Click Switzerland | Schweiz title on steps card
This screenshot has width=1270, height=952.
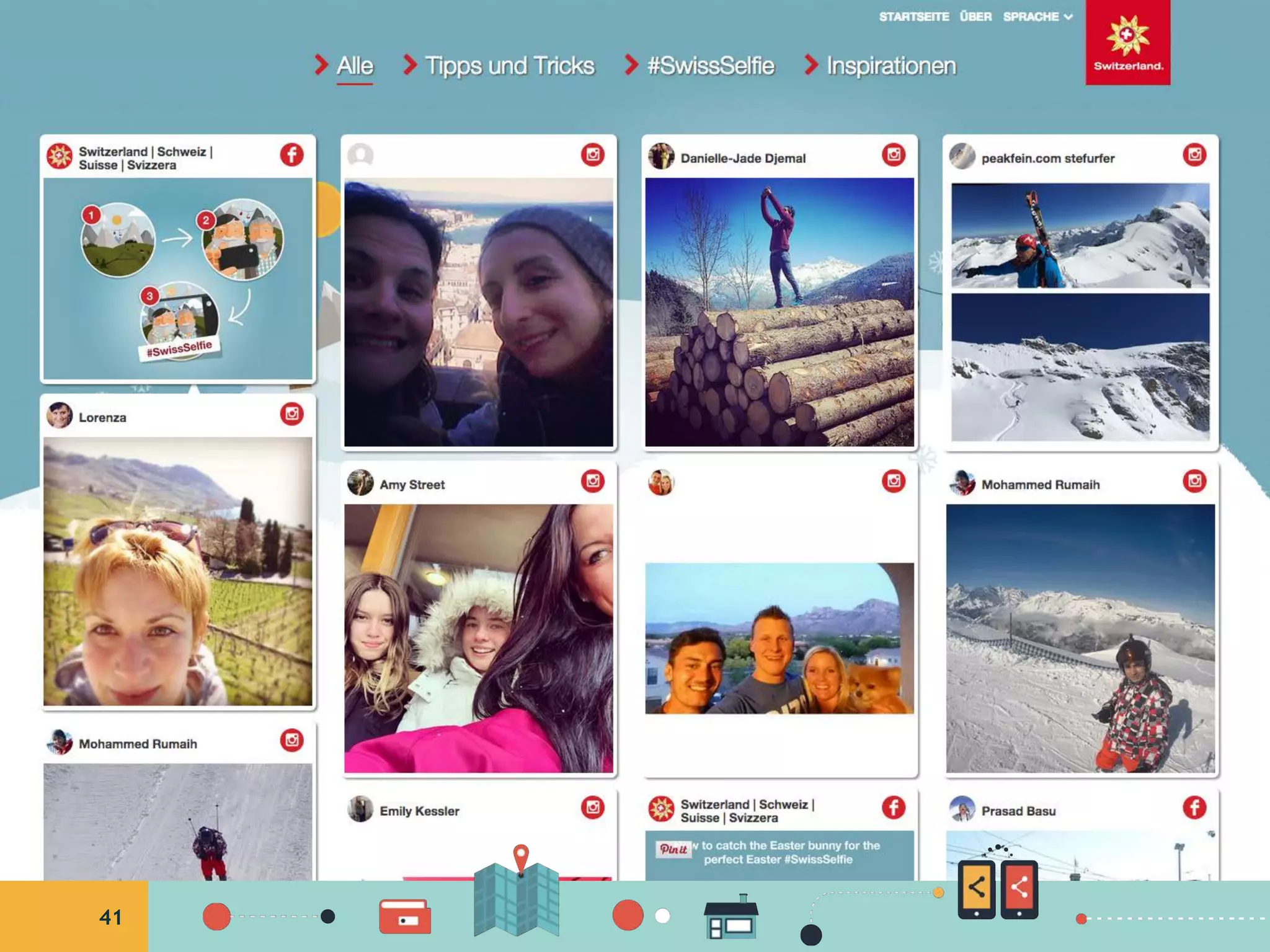point(146,158)
